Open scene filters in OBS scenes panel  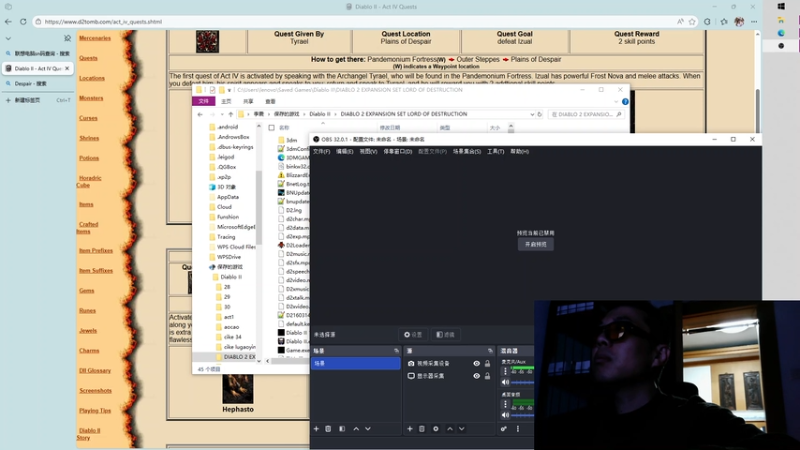coord(342,429)
